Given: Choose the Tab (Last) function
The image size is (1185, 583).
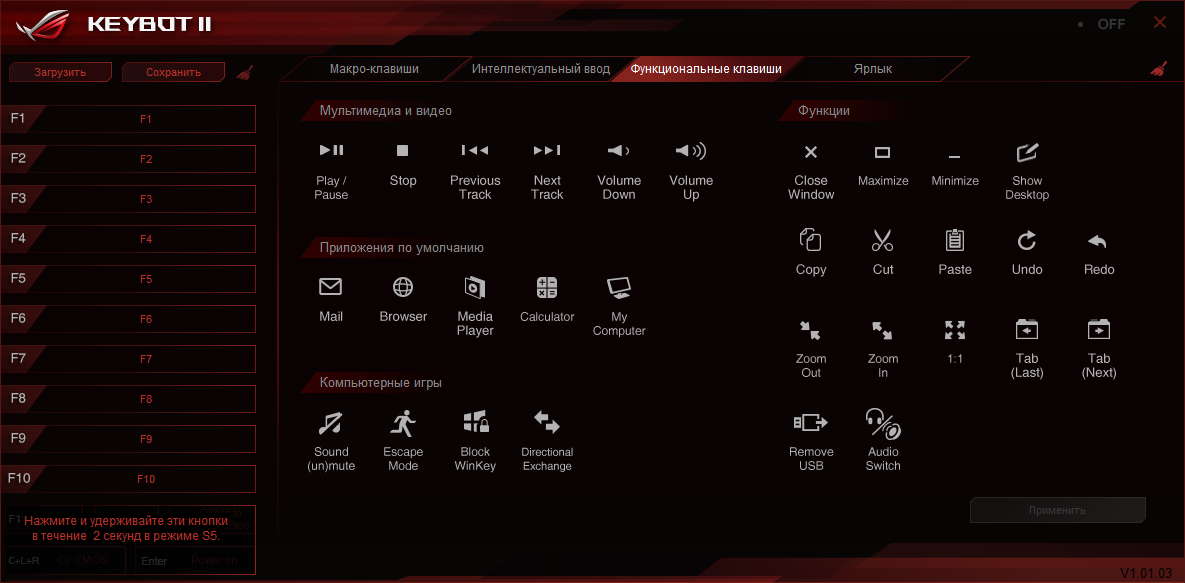Looking at the screenshot, I should coord(1027,330).
